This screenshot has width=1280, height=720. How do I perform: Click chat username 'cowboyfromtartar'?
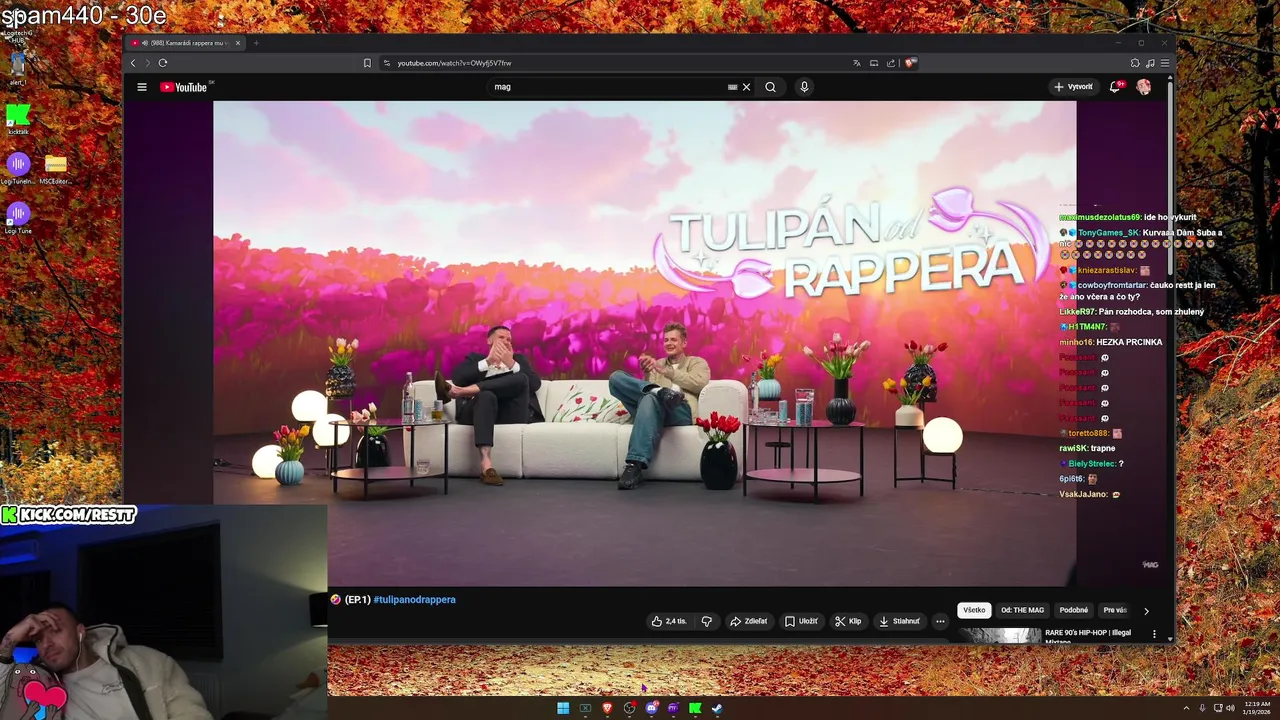(x=1112, y=285)
